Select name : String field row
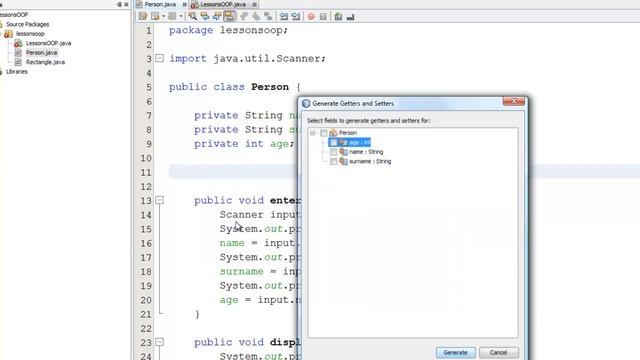 [366, 152]
